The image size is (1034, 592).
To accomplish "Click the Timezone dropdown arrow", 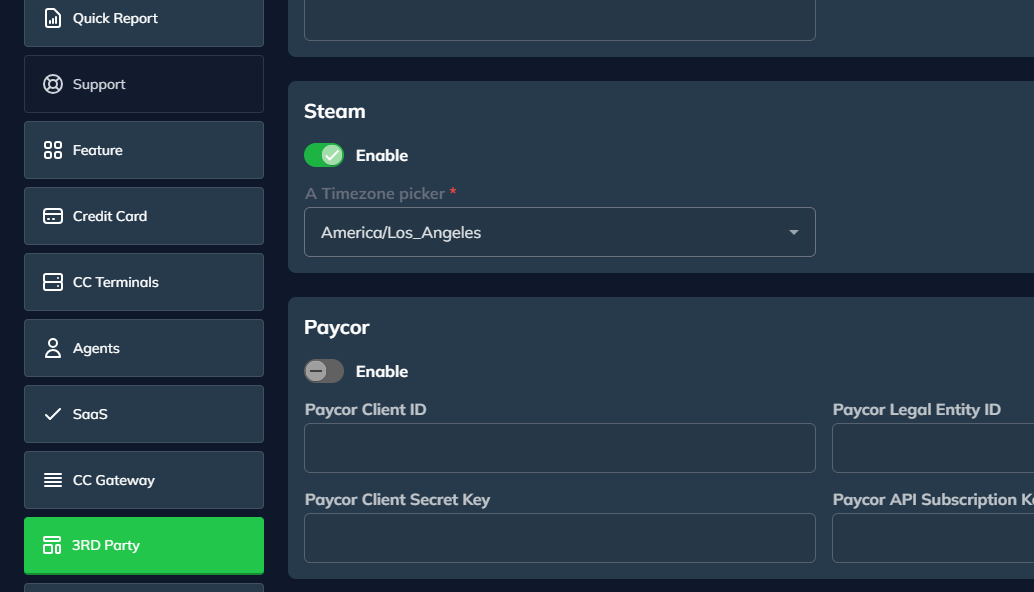I will pos(794,232).
